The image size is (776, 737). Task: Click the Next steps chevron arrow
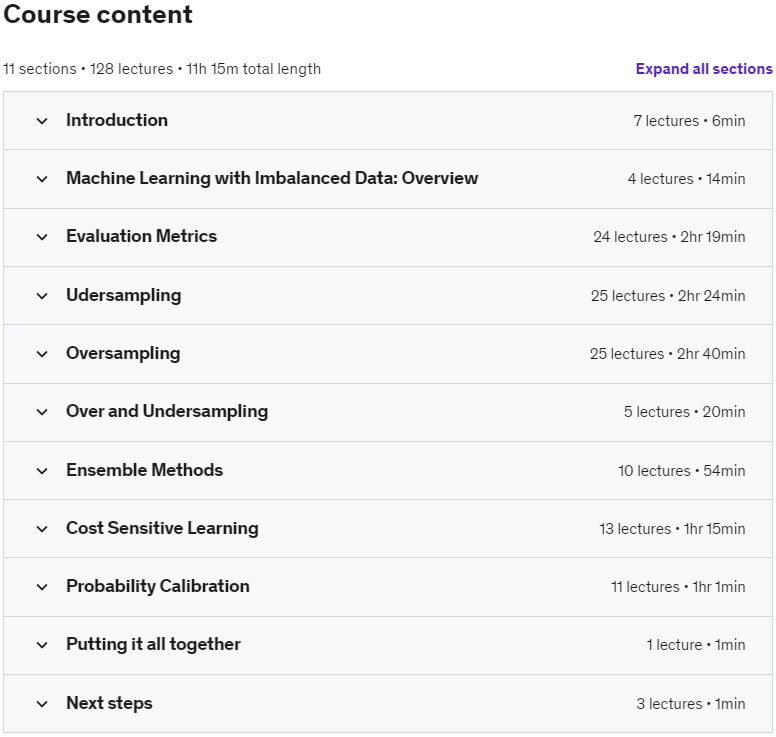click(x=42, y=704)
